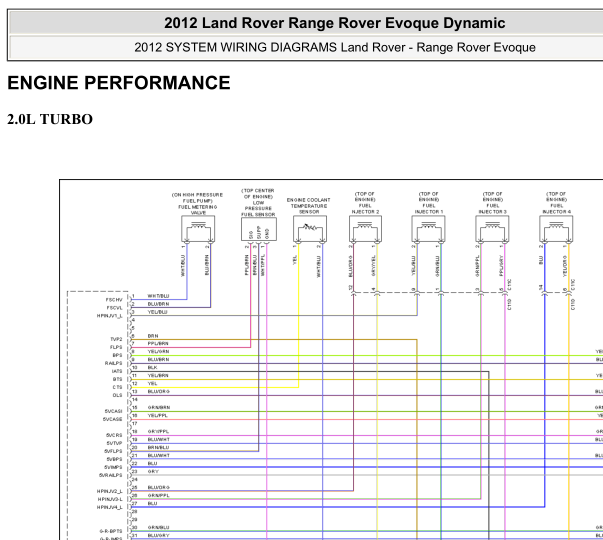Image resolution: width=603 pixels, height=540 pixels.
Task: Click the 'YEL' wire label at pin 12
Action: point(152,384)
